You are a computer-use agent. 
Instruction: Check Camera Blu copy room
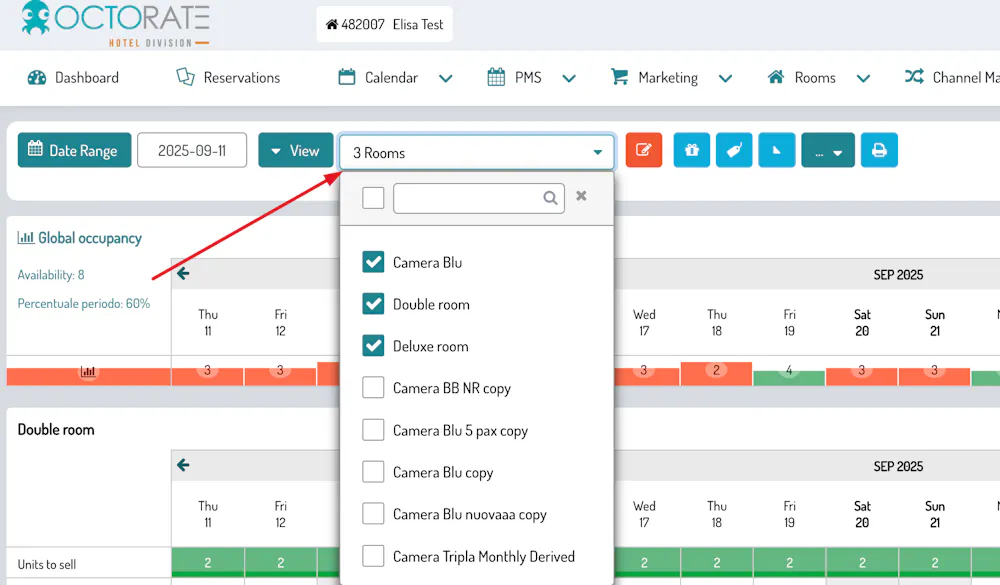[x=373, y=471]
